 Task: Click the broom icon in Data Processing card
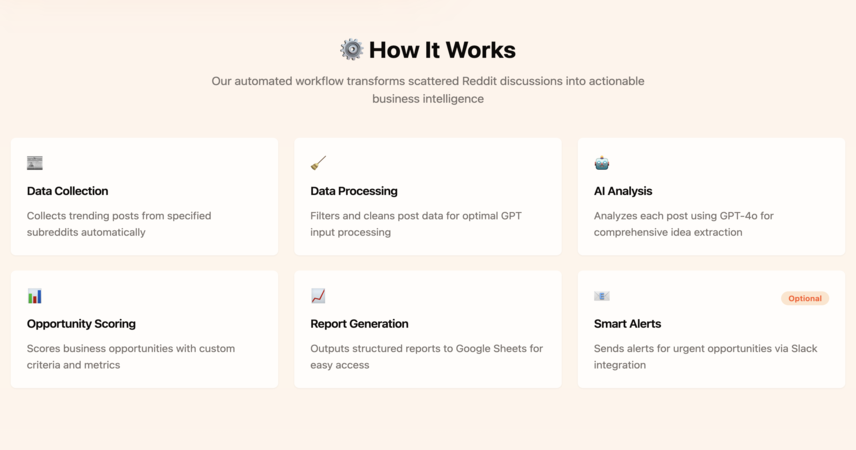point(318,163)
